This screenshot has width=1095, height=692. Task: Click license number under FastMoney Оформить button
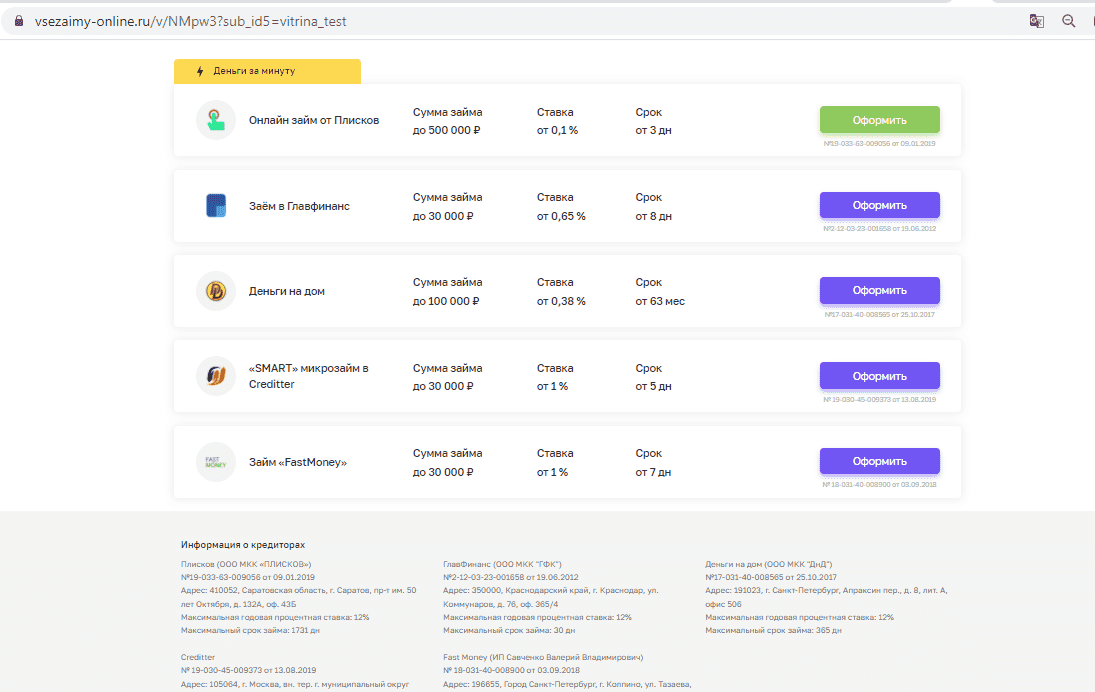pyautogui.click(x=879, y=485)
